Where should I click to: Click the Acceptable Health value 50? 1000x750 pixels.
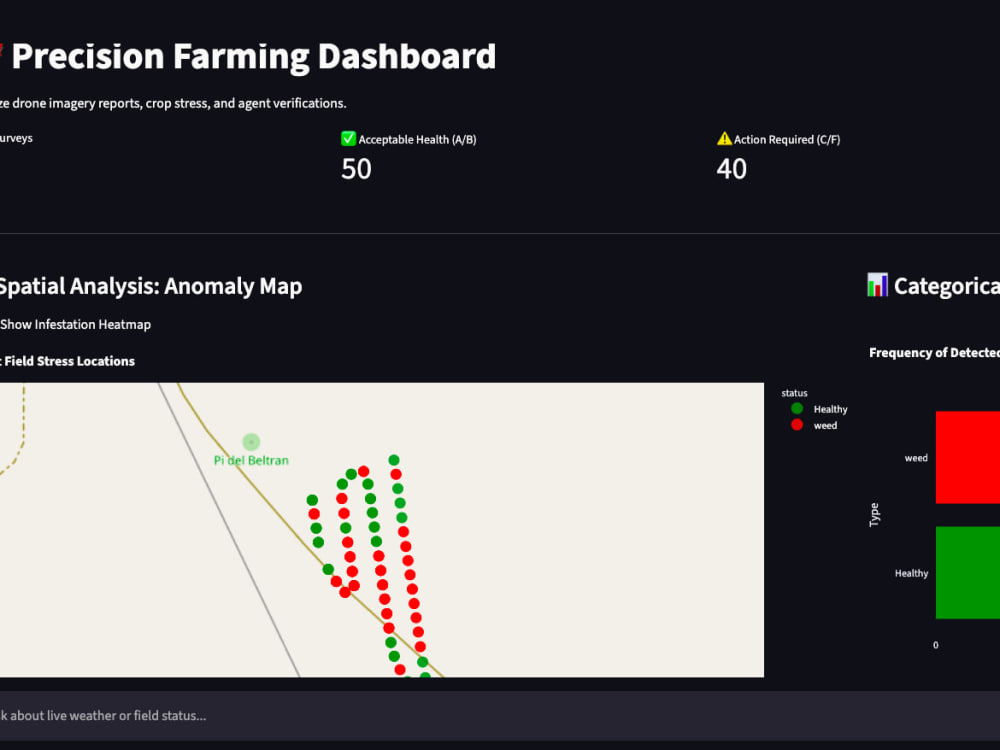click(356, 169)
